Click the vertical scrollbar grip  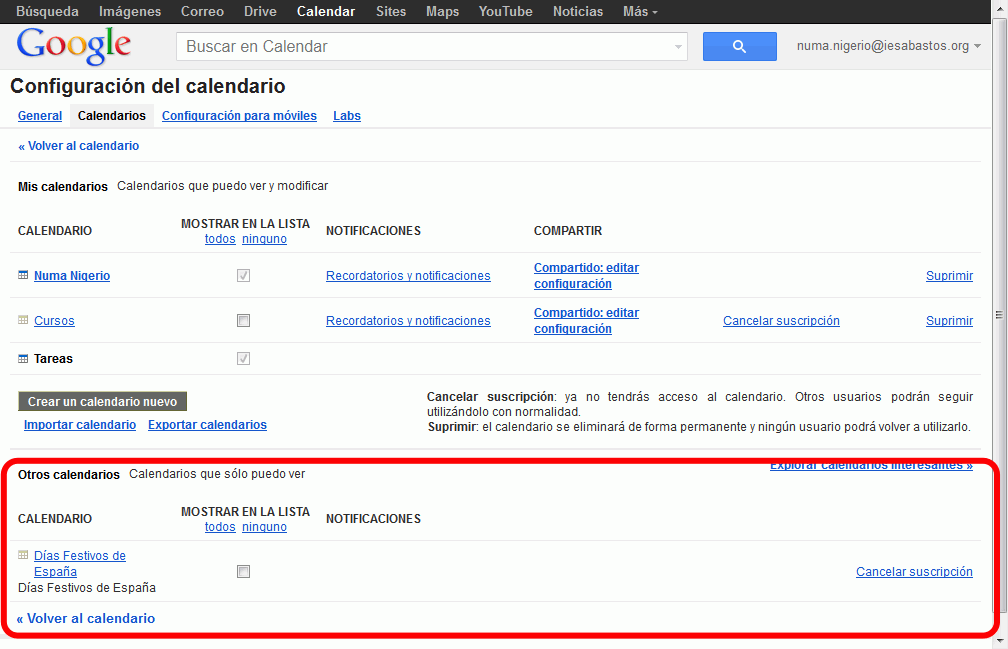[x=999, y=315]
